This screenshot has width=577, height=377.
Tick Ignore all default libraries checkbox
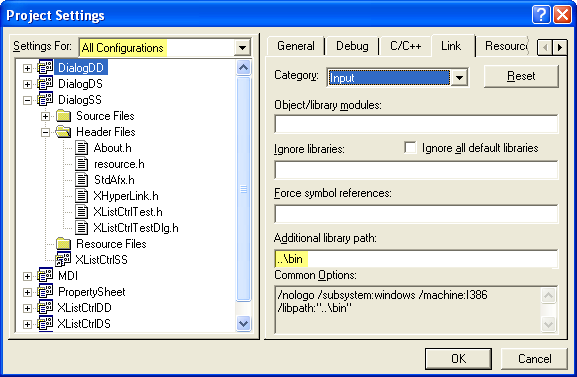tap(410, 148)
